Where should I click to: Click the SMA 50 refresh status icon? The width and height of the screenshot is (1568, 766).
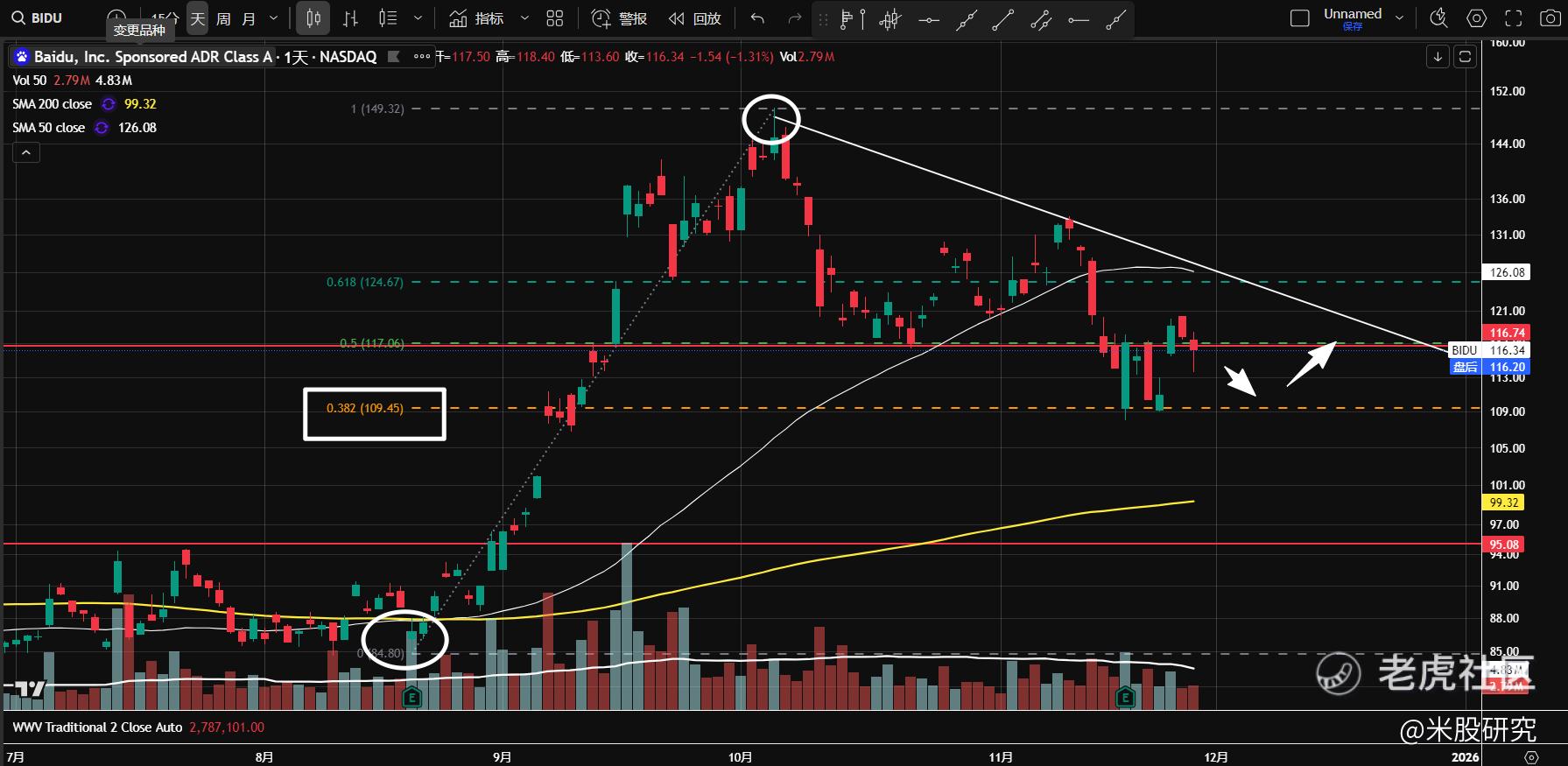coord(102,128)
